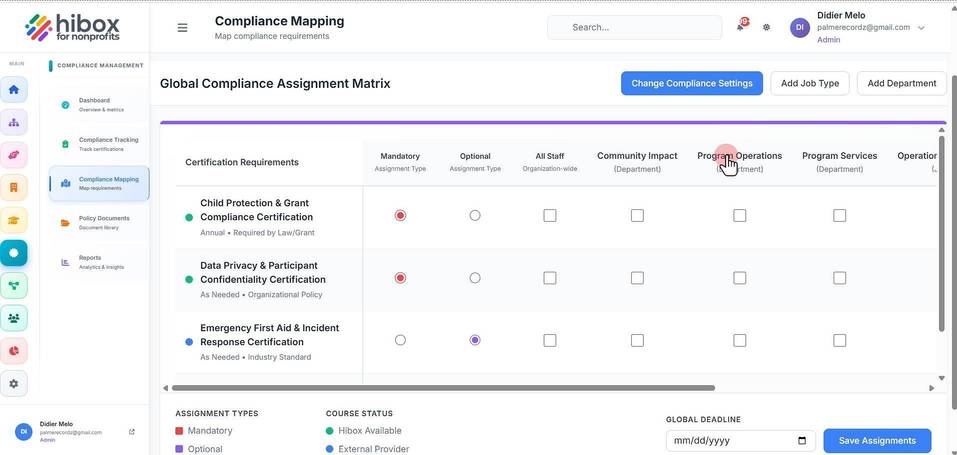The image size is (957, 455).
Task: Click the Search input field
Action: (x=634, y=27)
